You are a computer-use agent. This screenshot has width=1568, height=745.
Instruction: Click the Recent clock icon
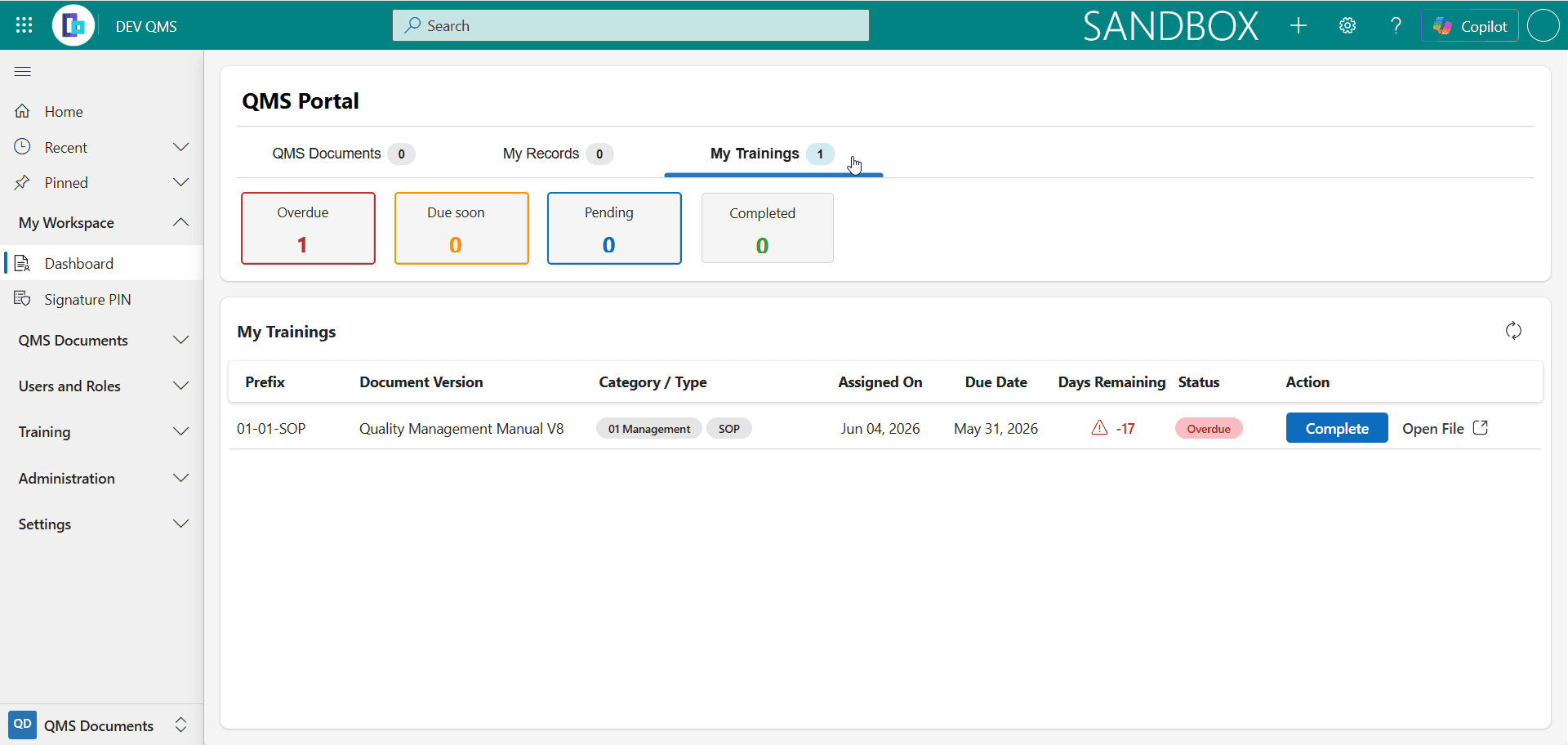pos(22,147)
